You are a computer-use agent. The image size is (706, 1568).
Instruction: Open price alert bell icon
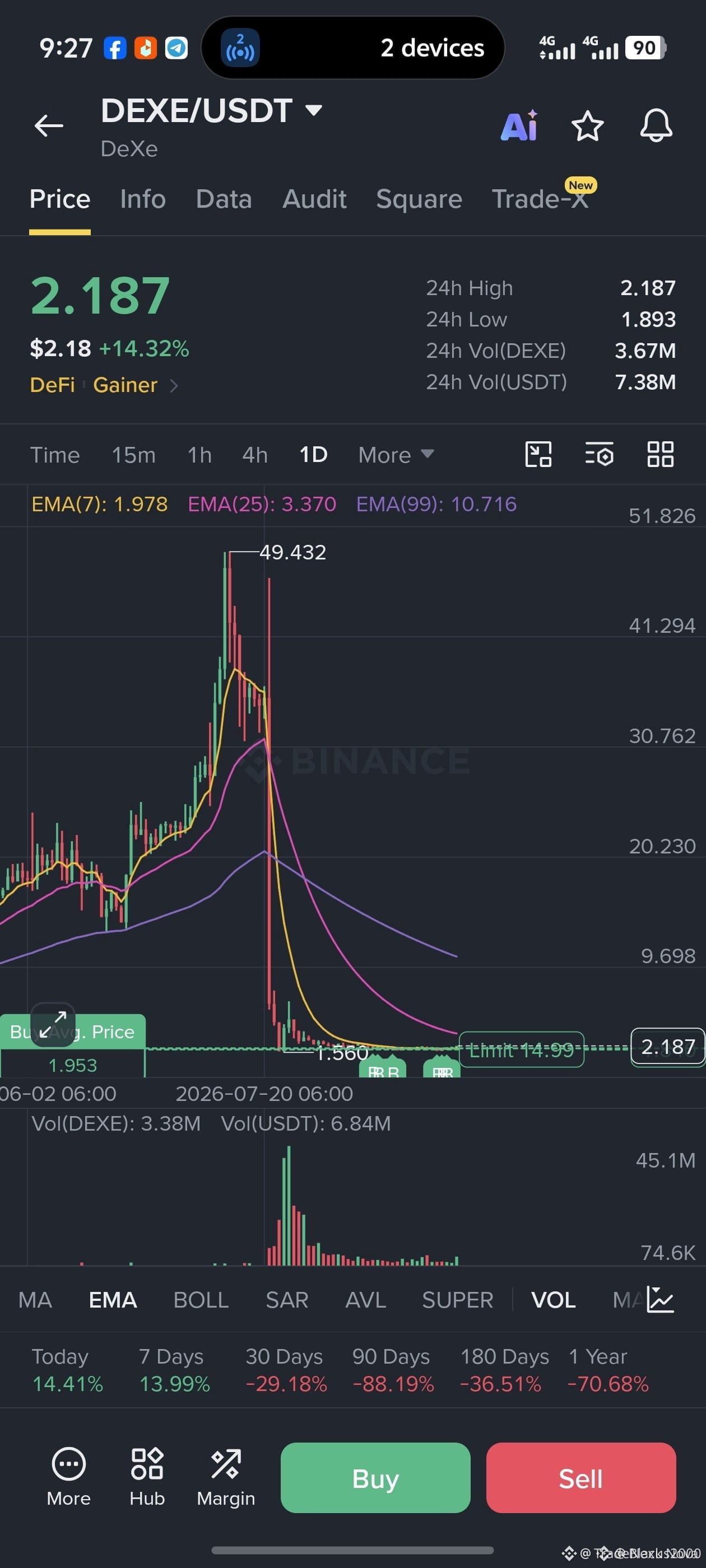pos(656,126)
